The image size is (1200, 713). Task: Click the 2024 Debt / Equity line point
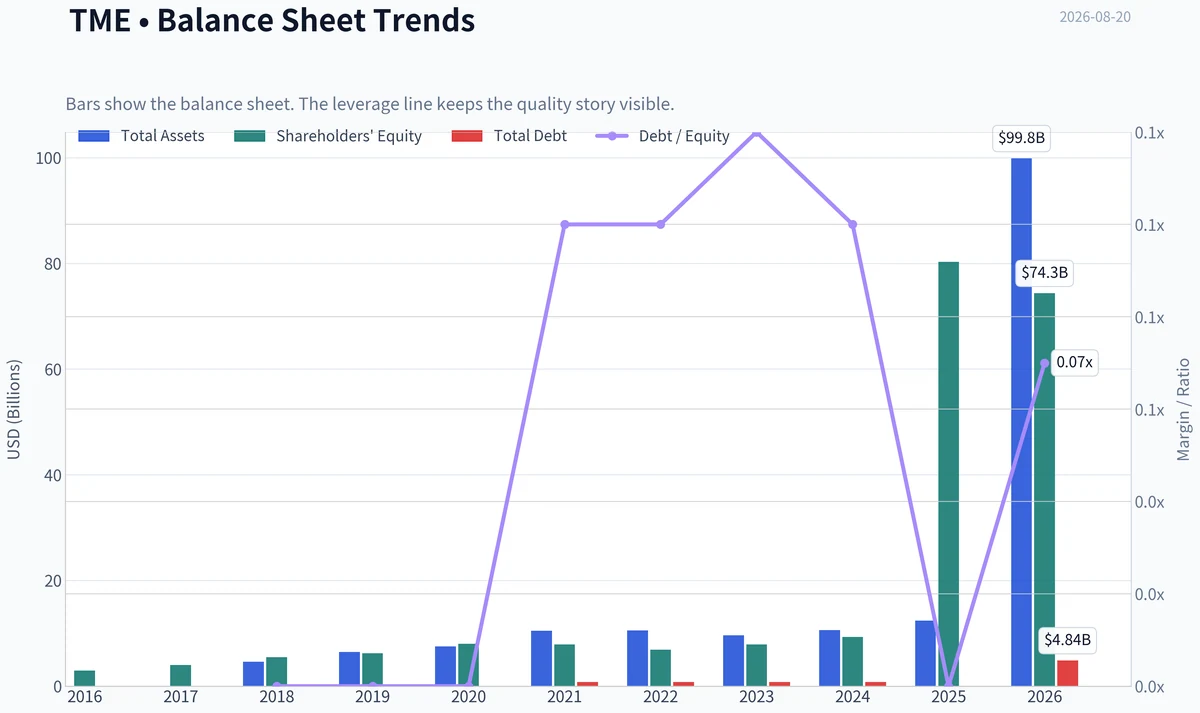click(x=853, y=224)
